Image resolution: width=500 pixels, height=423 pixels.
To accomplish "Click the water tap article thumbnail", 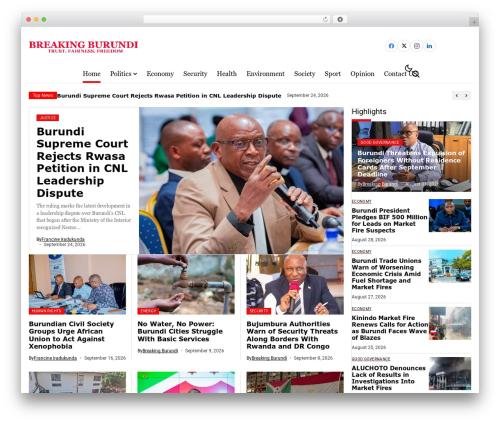I will coord(186,284).
